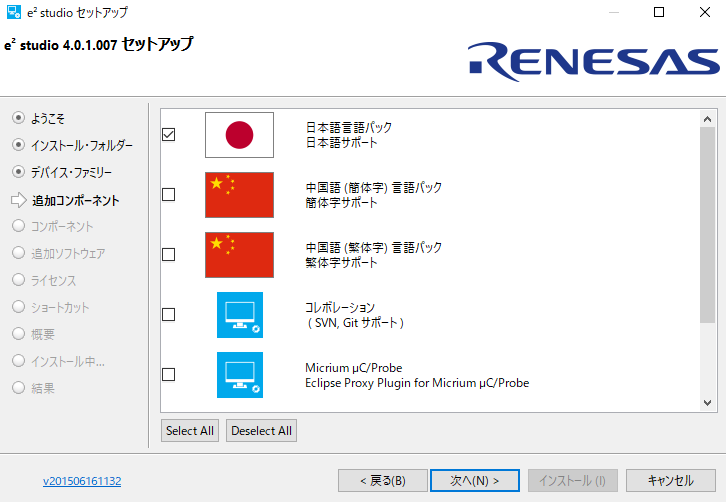The height and width of the screenshot is (502, 726).
Task: Click the 日本語サポート description text
Action: [x=342, y=143]
